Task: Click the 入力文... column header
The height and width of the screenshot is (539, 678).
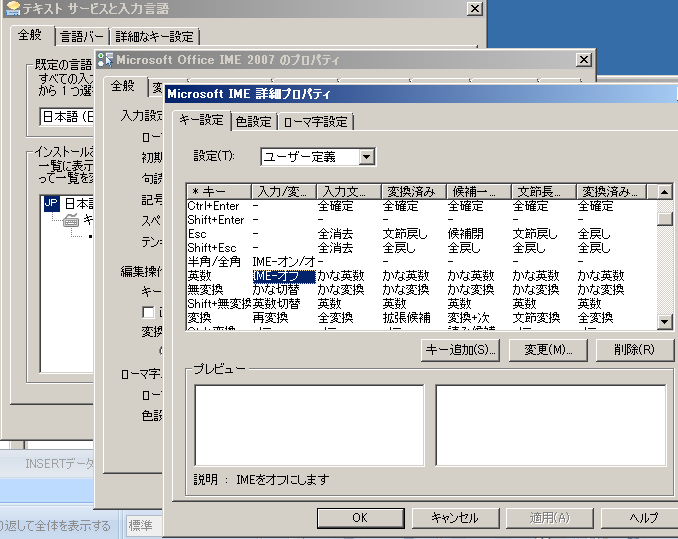Action: tap(349, 191)
